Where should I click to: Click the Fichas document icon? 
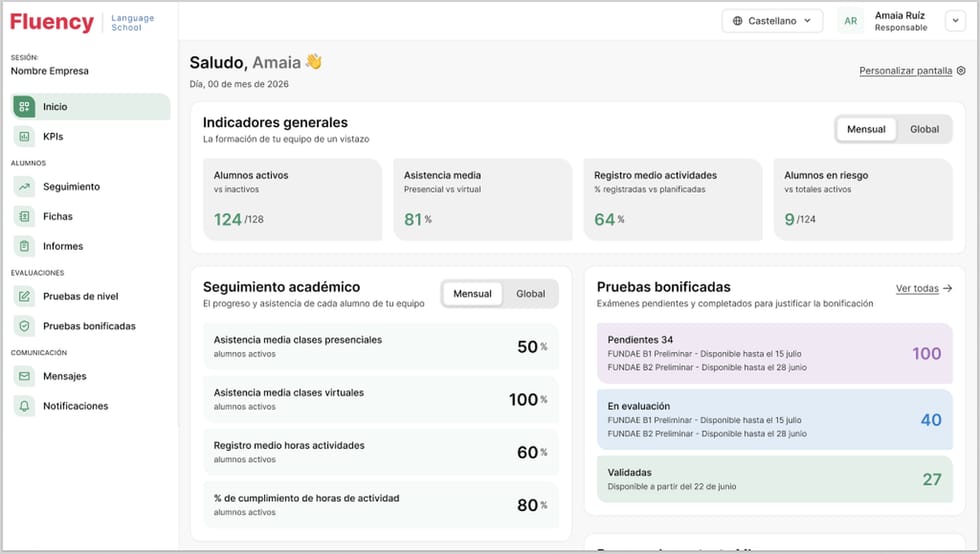(x=24, y=216)
